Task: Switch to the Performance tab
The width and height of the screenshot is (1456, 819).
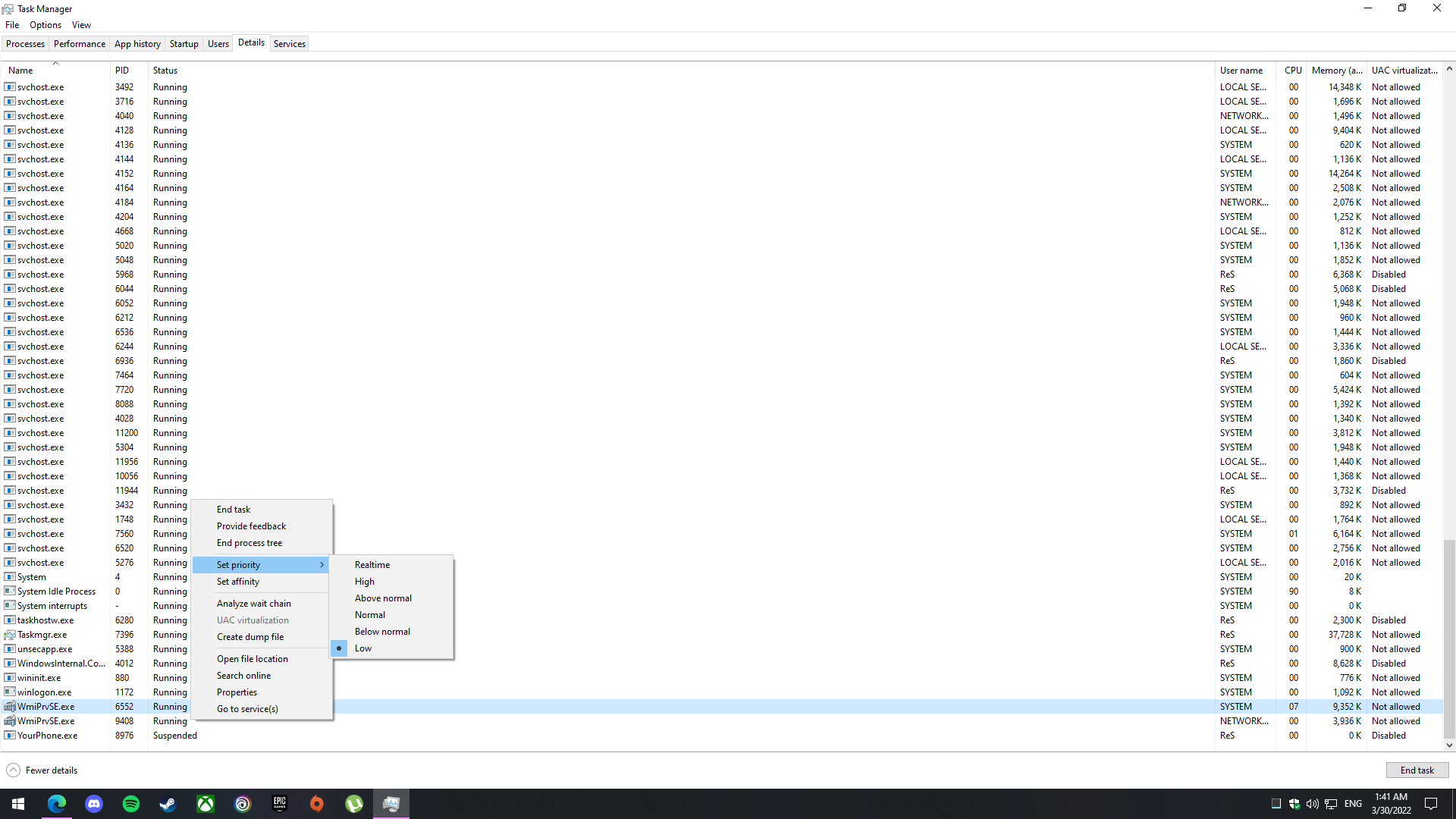Action: tap(79, 44)
